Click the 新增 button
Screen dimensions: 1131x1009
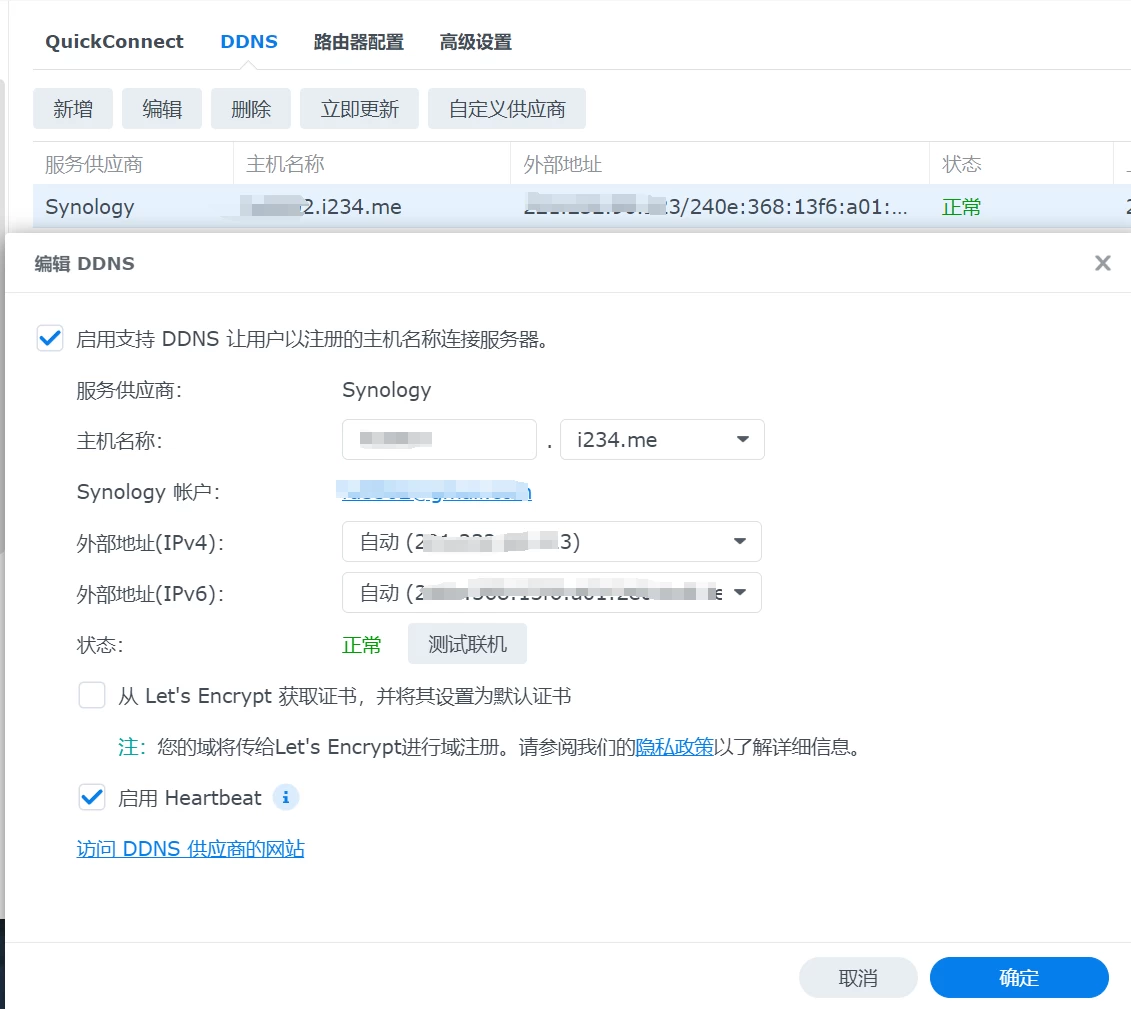click(x=73, y=109)
